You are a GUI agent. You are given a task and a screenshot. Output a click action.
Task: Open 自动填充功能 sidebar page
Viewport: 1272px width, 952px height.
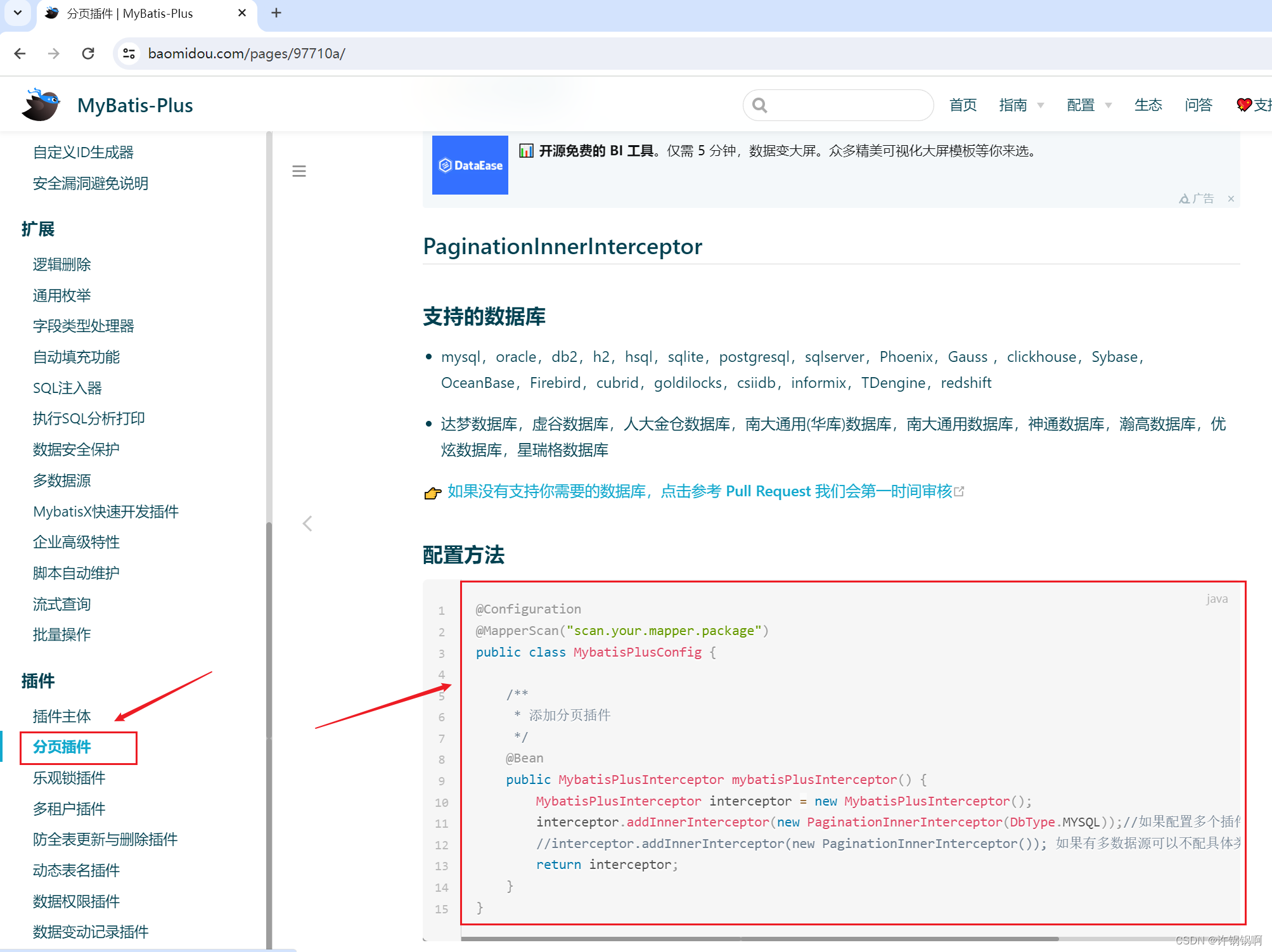coord(76,357)
